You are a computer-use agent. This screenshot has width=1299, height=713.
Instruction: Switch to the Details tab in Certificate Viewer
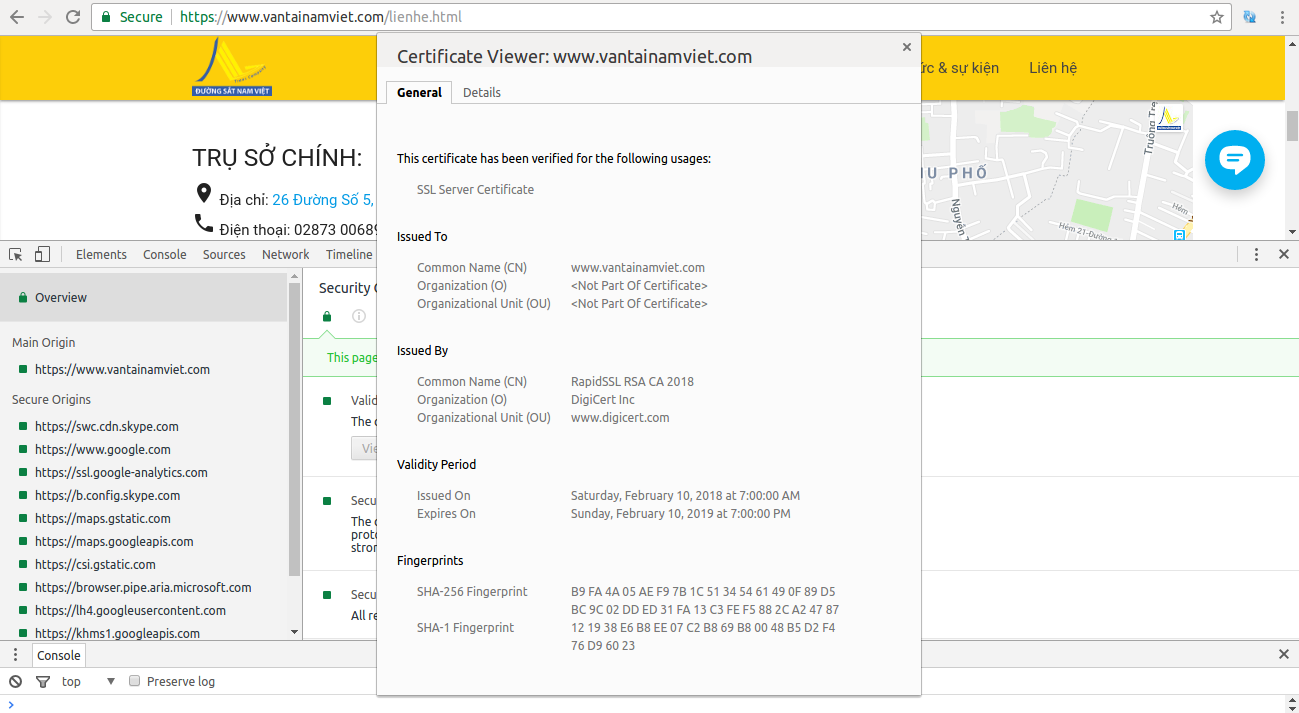click(x=482, y=92)
